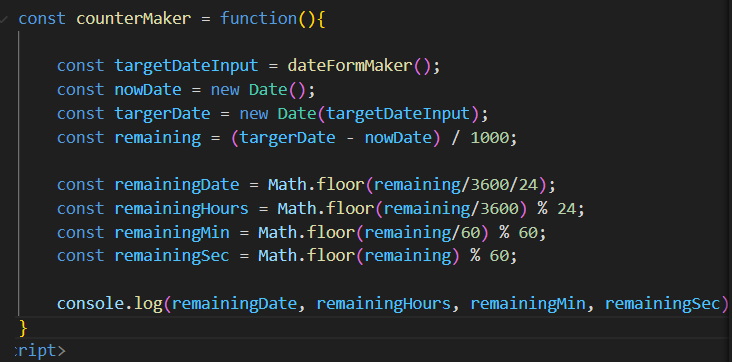Click remainingMin in its const declaration
Screen dimensions: 732x362
tap(172, 233)
